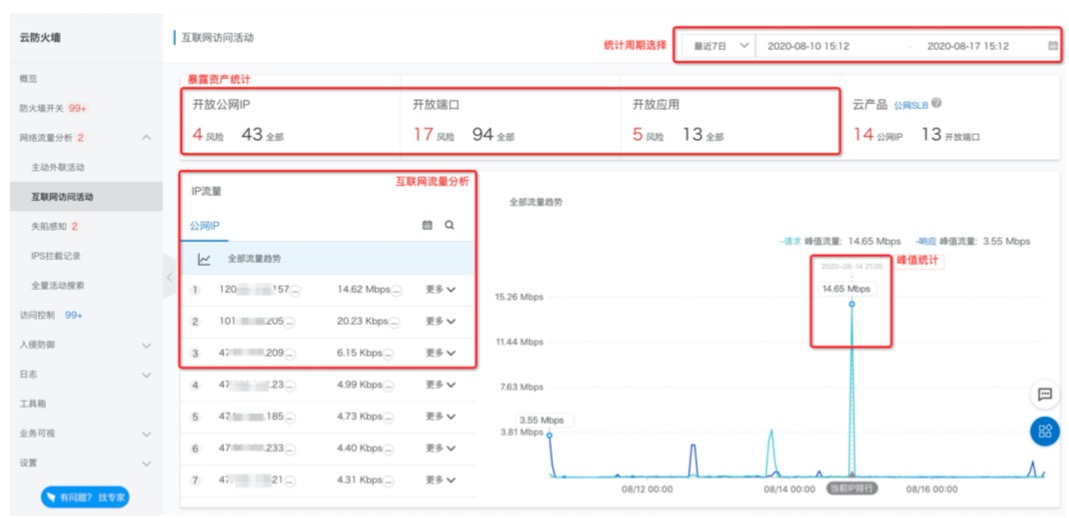
Task: Collapse the sidebar using the left arrow handle
Action: (169, 276)
